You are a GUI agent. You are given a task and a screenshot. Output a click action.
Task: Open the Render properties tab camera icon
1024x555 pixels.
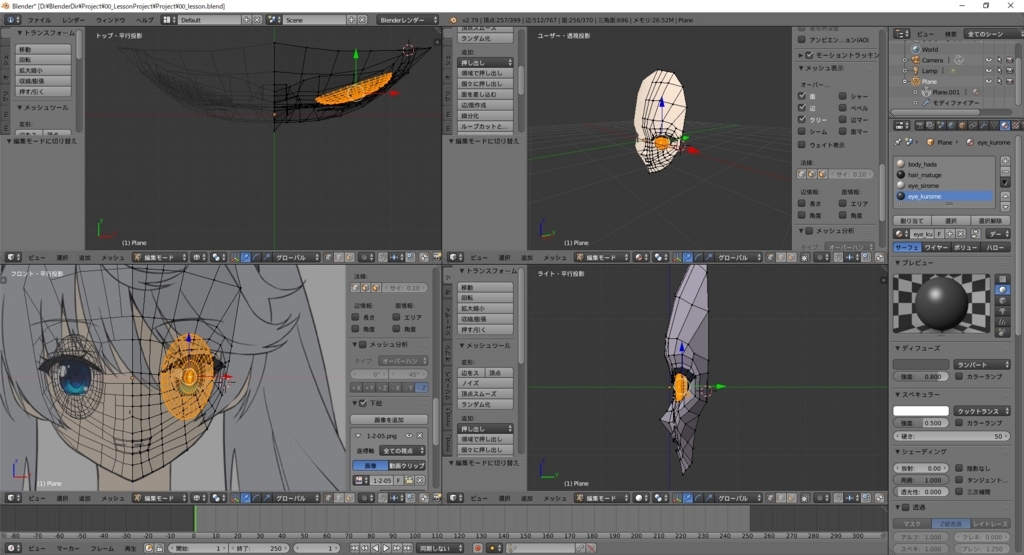tap(920, 125)
